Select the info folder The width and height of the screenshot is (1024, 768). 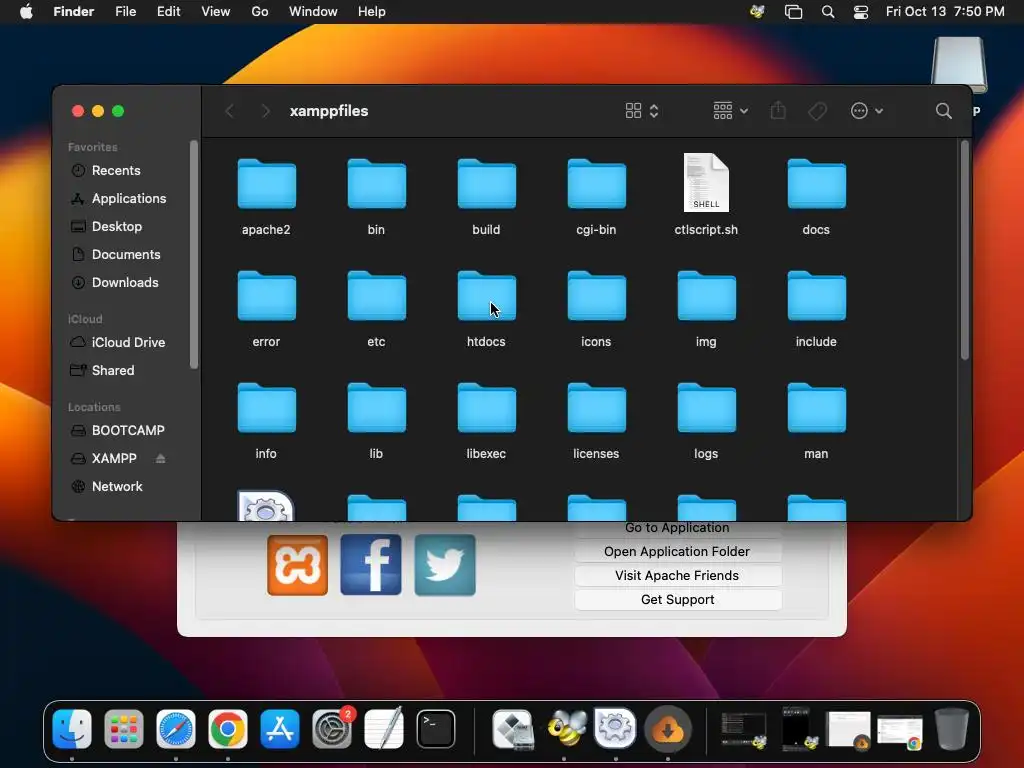(x=266, y=409)
